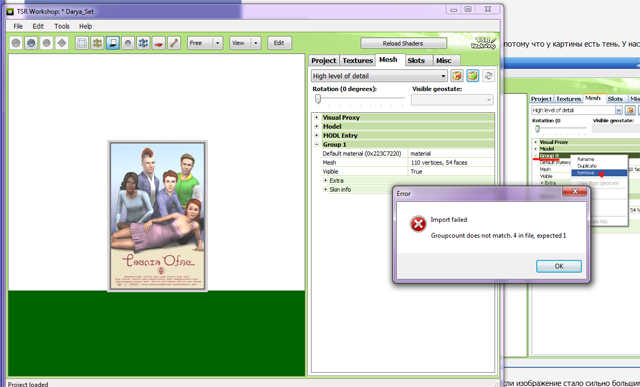Click the TSR Workshop title bar app icon
The width and height of the screenshot is (640, 387).
(10, 11)
